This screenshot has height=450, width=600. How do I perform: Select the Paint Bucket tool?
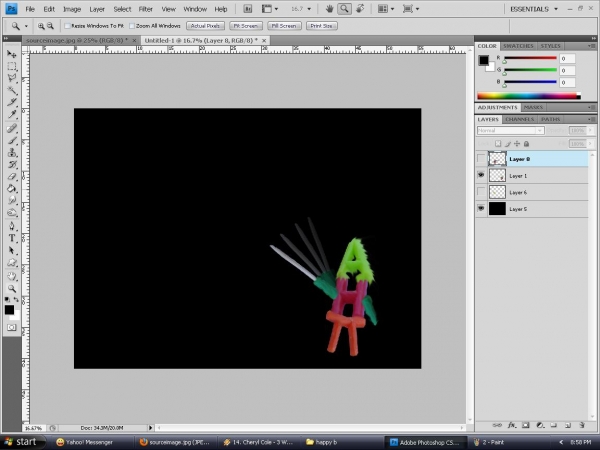[x=12, y=188]
